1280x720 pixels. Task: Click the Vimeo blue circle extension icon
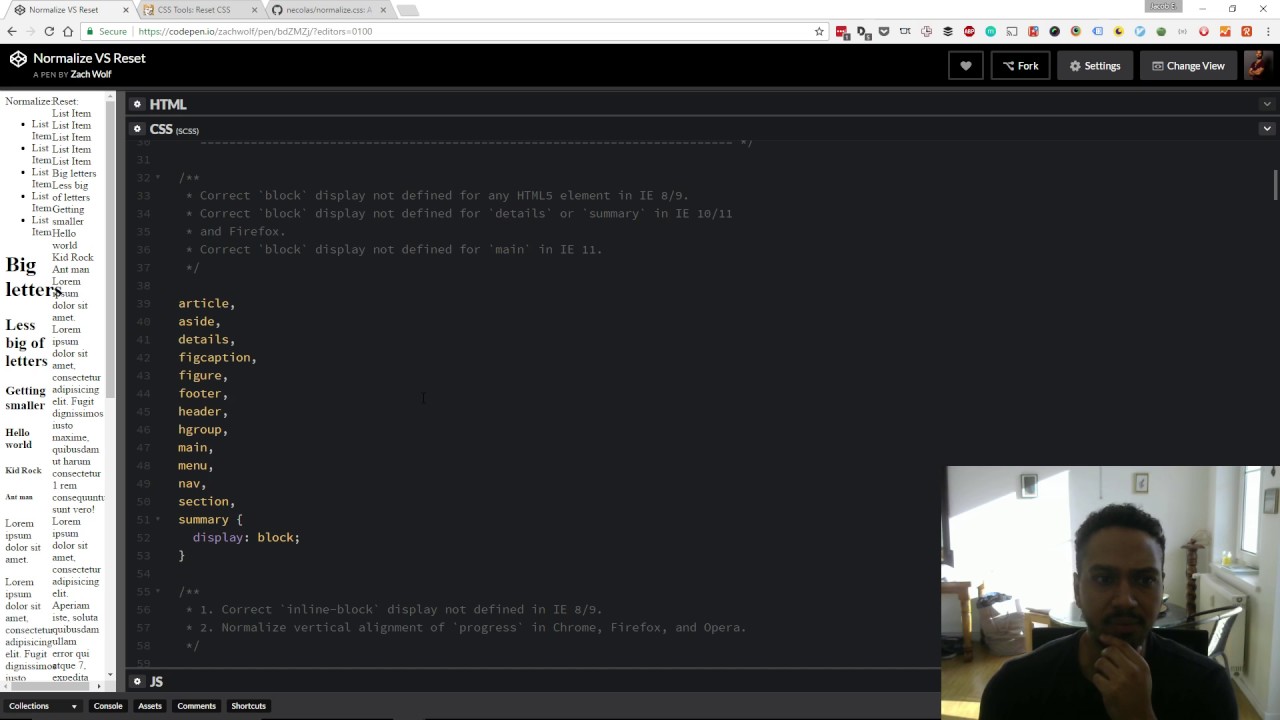(x=1140, y=32)
